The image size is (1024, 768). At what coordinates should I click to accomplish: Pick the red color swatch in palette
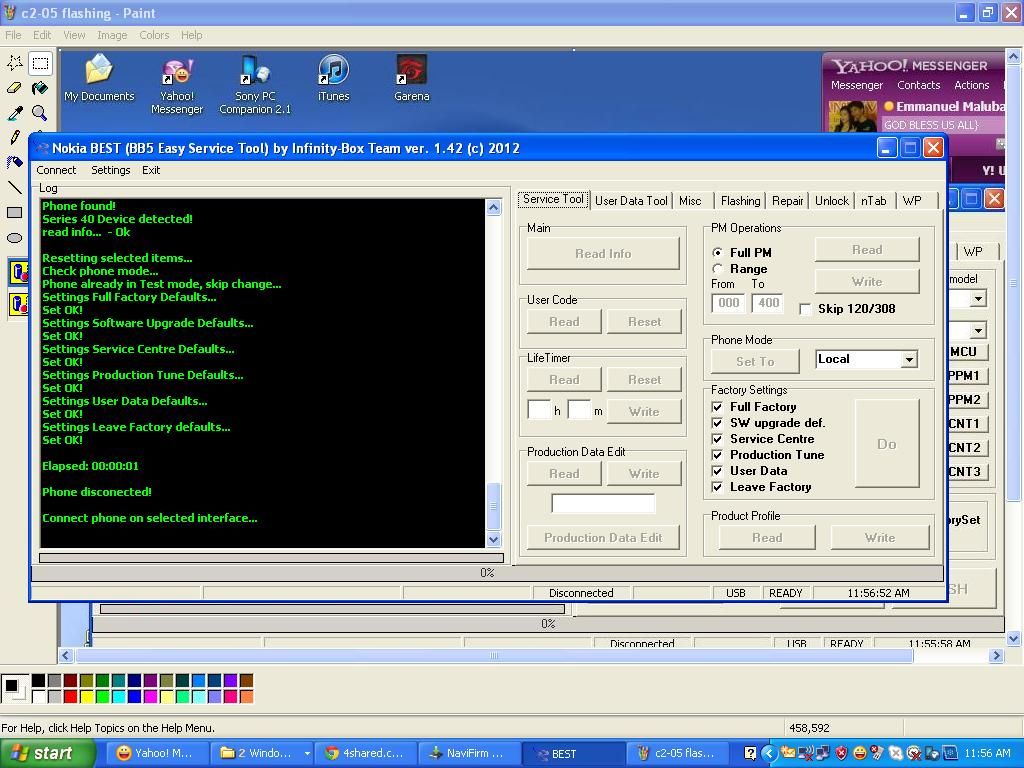[70, 696]
